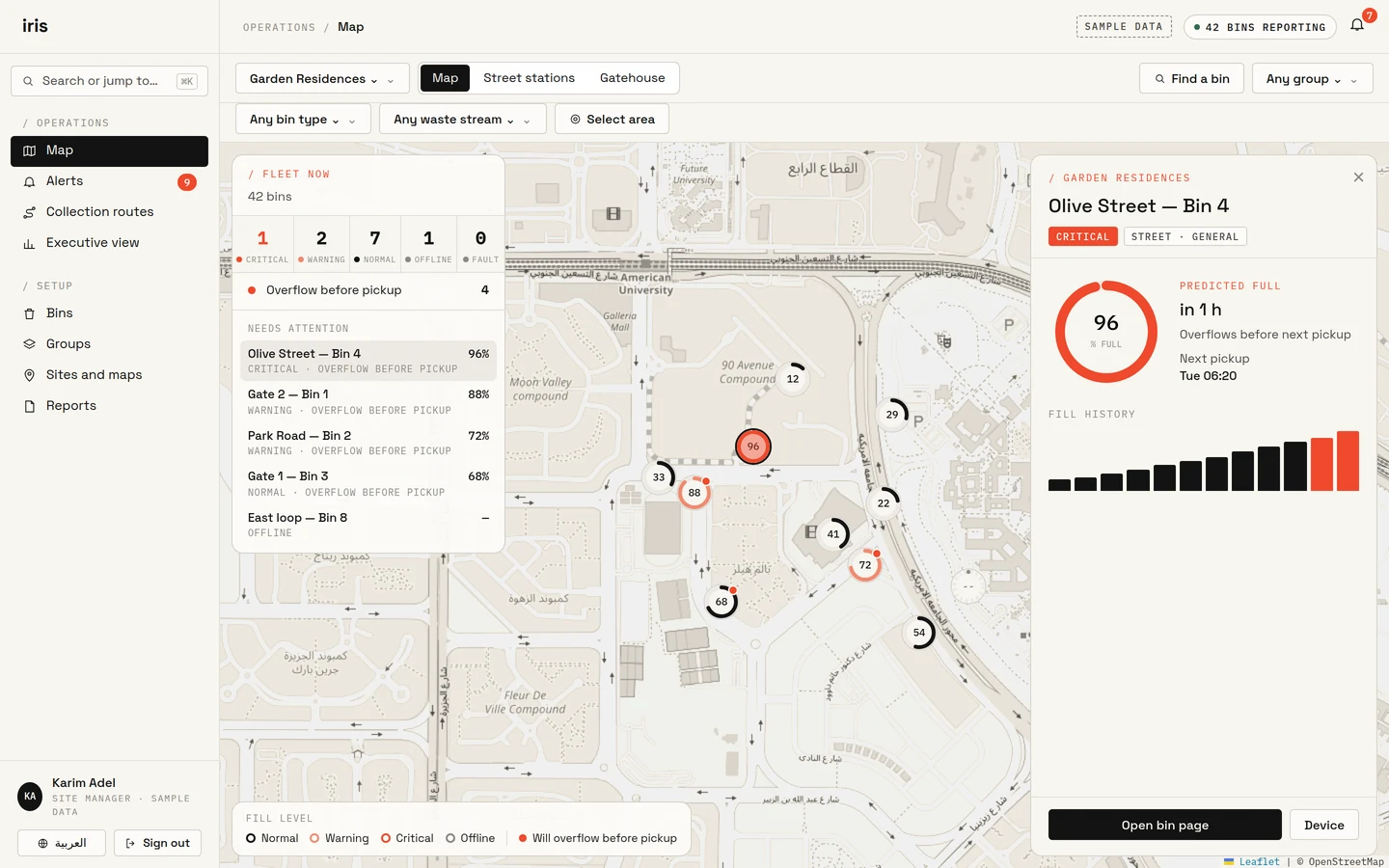Open the Any waste stream dropdown
This screenshot has height=868, width=1389.
tap(463, 120)
